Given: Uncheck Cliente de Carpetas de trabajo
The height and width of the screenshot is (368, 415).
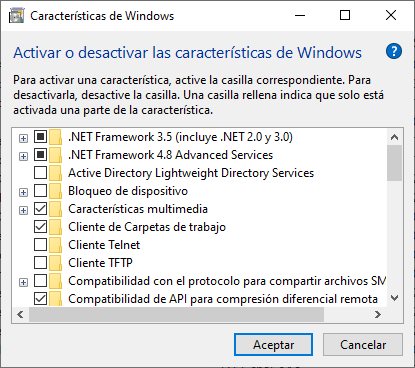Looking at the screenshot, I should coord(41,227).
